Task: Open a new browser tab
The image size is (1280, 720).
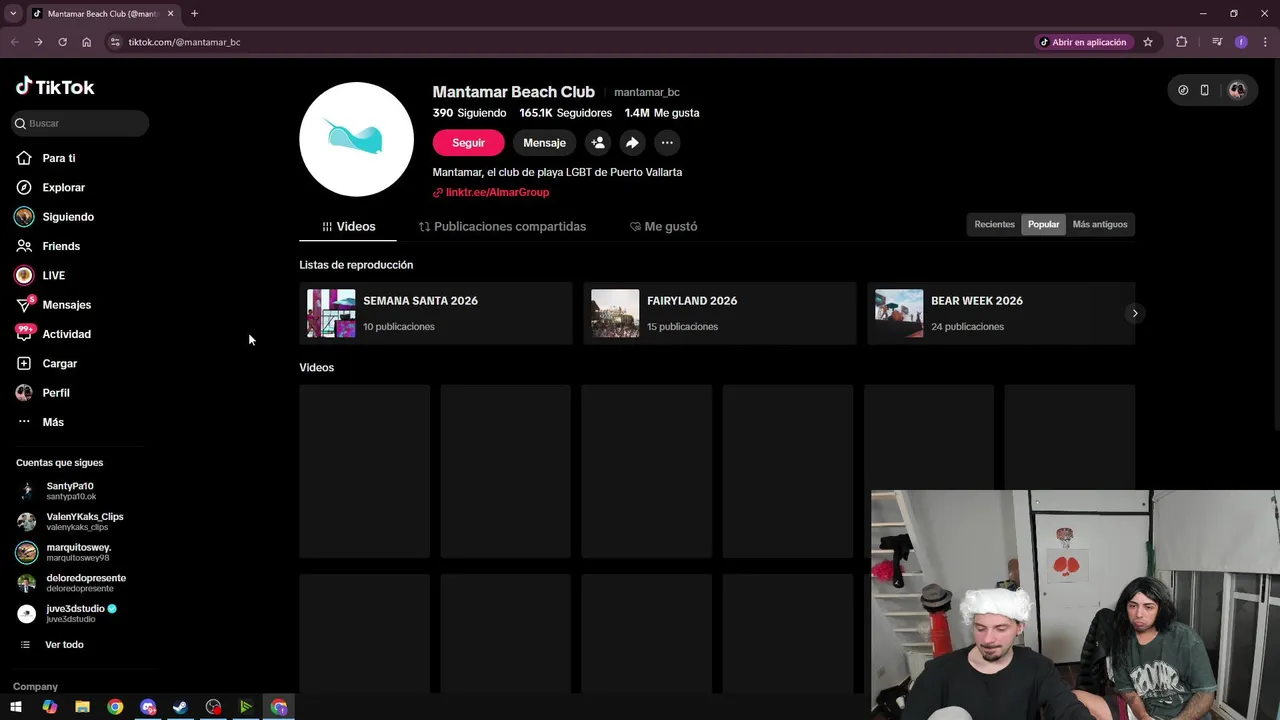Action: coord(194,13)
